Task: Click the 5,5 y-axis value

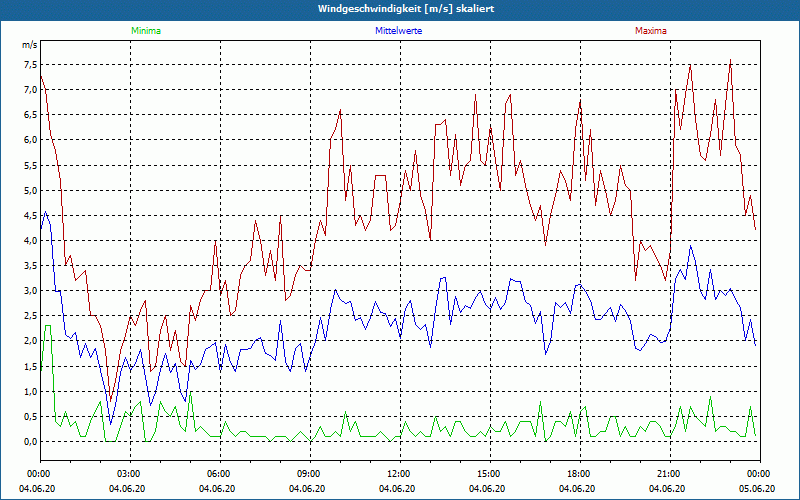Action: point(30,165)
